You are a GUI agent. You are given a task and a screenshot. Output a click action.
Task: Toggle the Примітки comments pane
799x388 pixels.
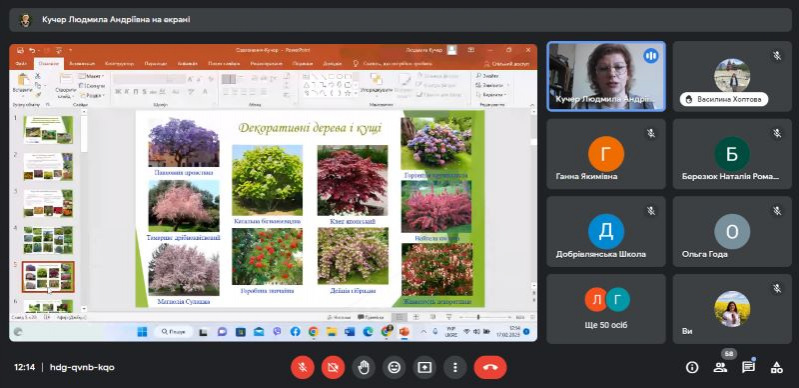(x=371, y=317)
